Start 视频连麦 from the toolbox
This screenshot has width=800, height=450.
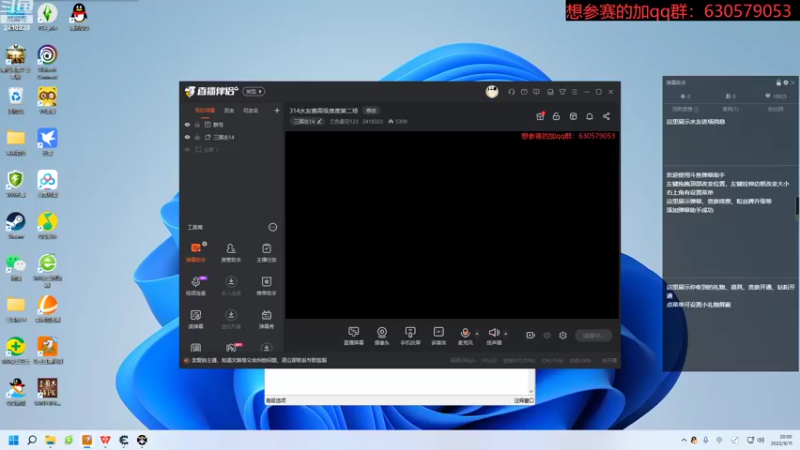196,285
